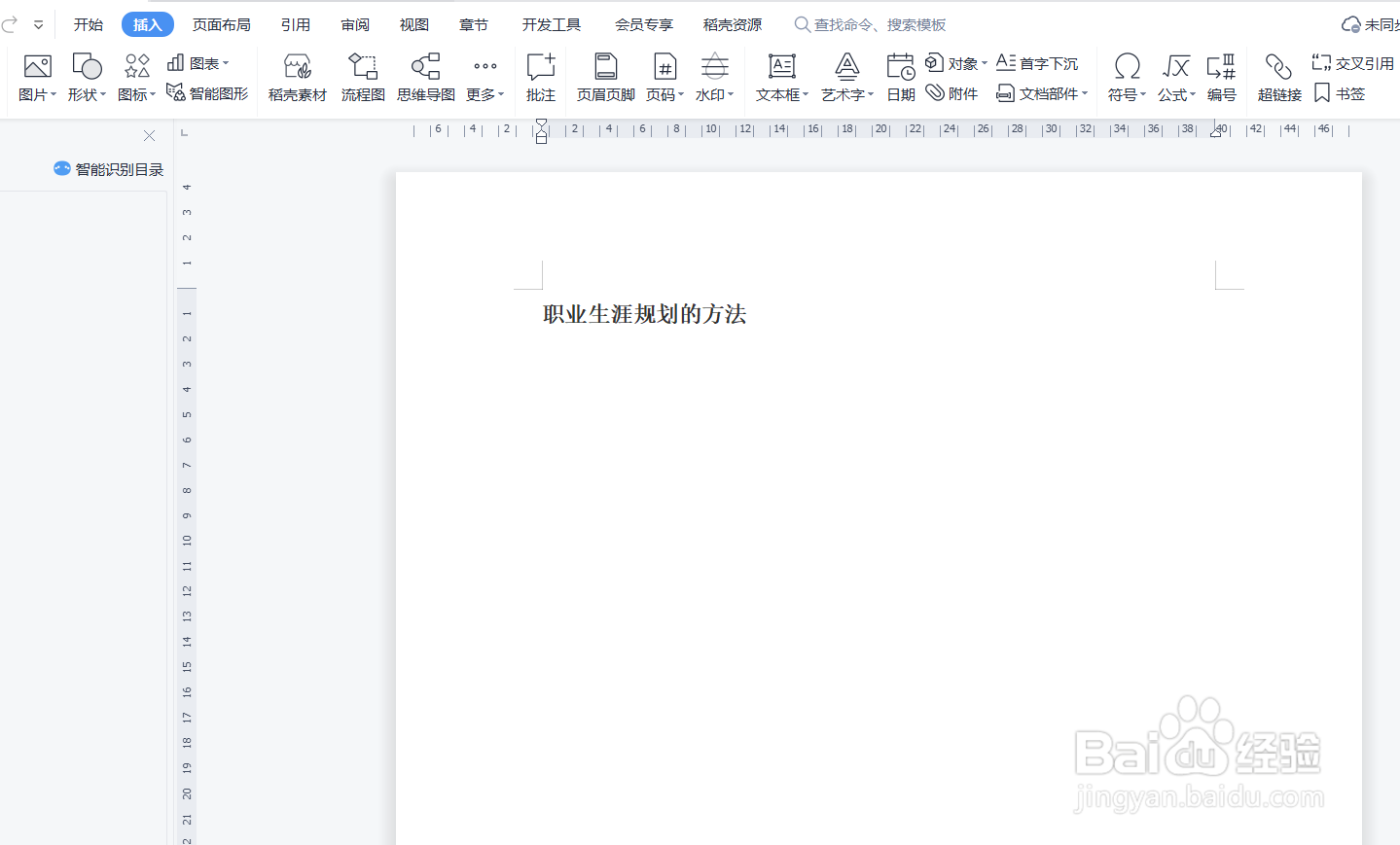This screenshot has width=1400, height=845.
Task: Apply 首字下沉 drop cap
Action: pos(1037,63)
